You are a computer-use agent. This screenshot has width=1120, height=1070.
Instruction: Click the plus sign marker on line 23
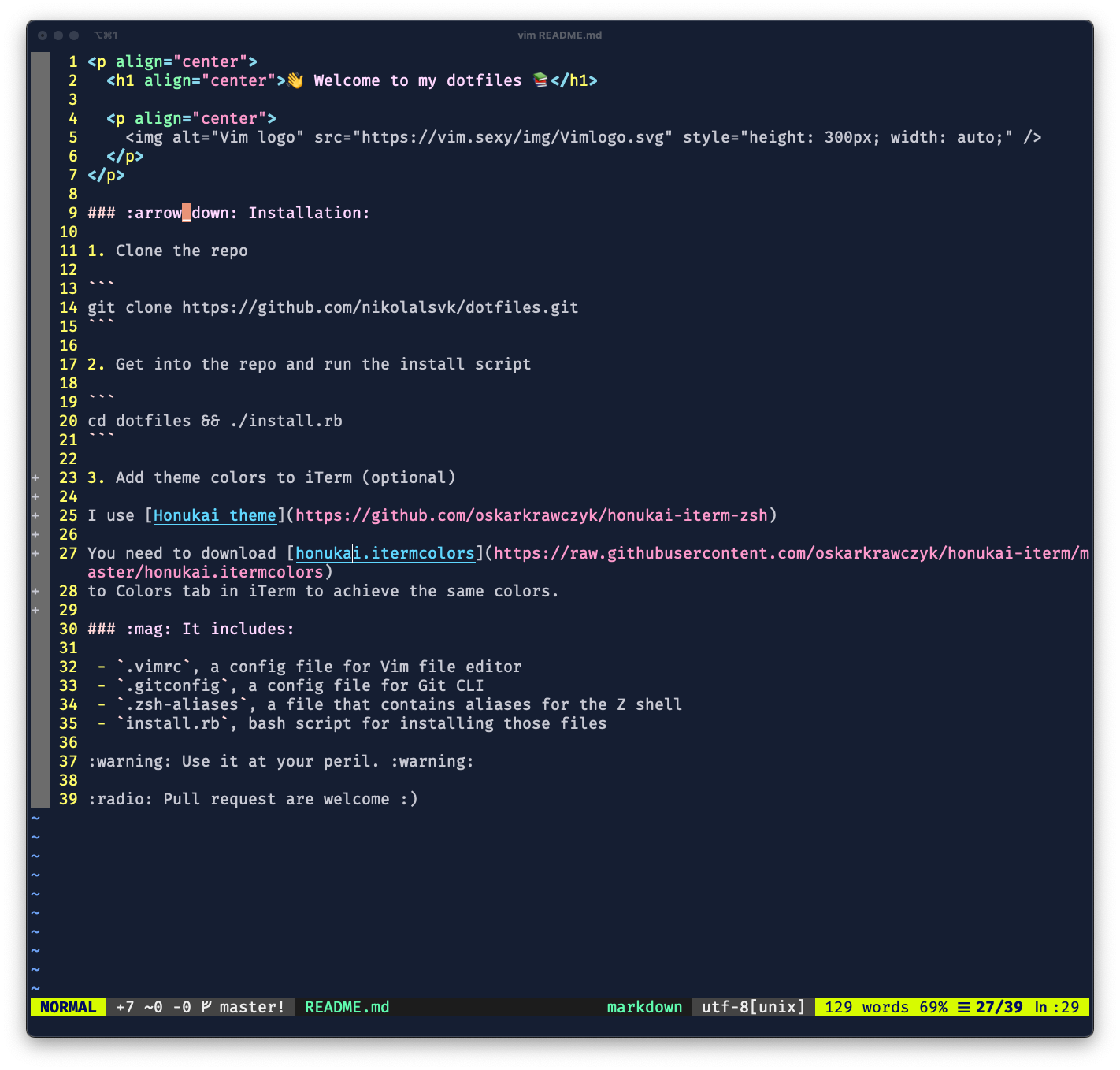tap(35, 477)
